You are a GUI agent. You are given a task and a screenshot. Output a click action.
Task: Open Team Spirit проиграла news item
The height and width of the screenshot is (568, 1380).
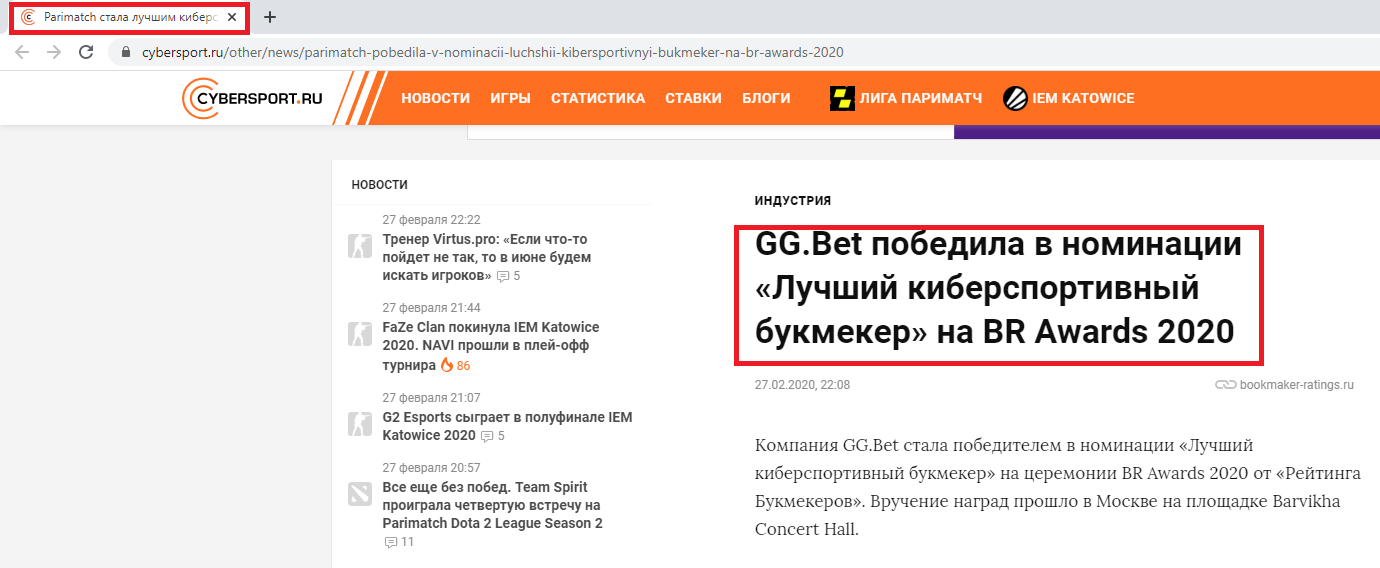492,505
